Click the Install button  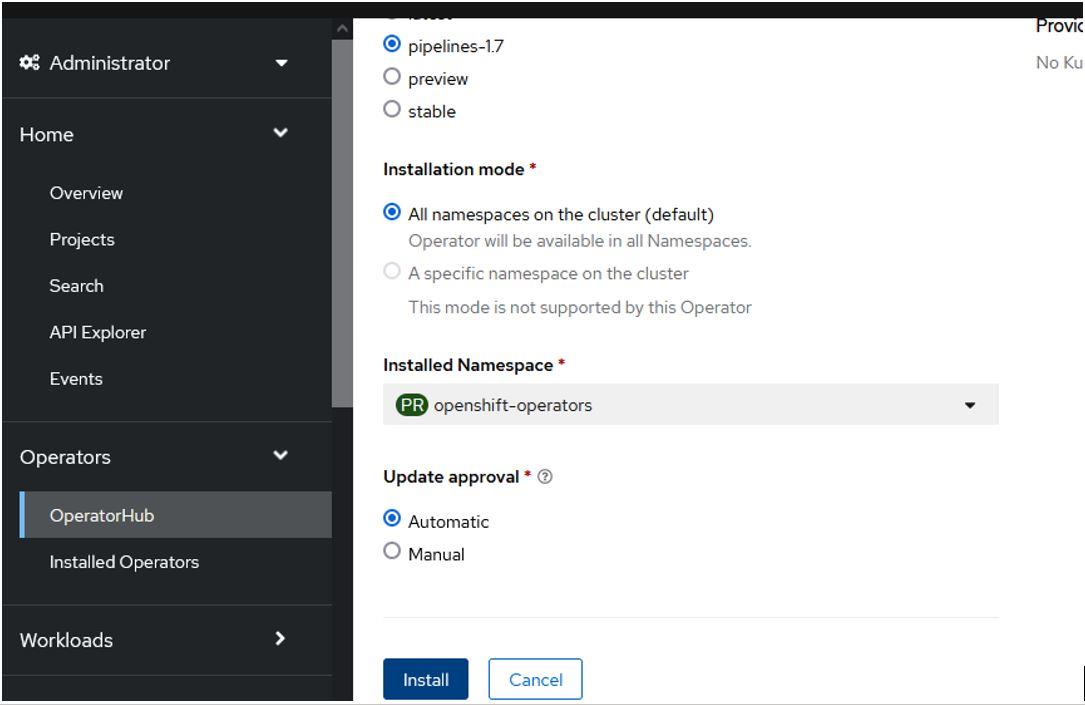(425, 679)
